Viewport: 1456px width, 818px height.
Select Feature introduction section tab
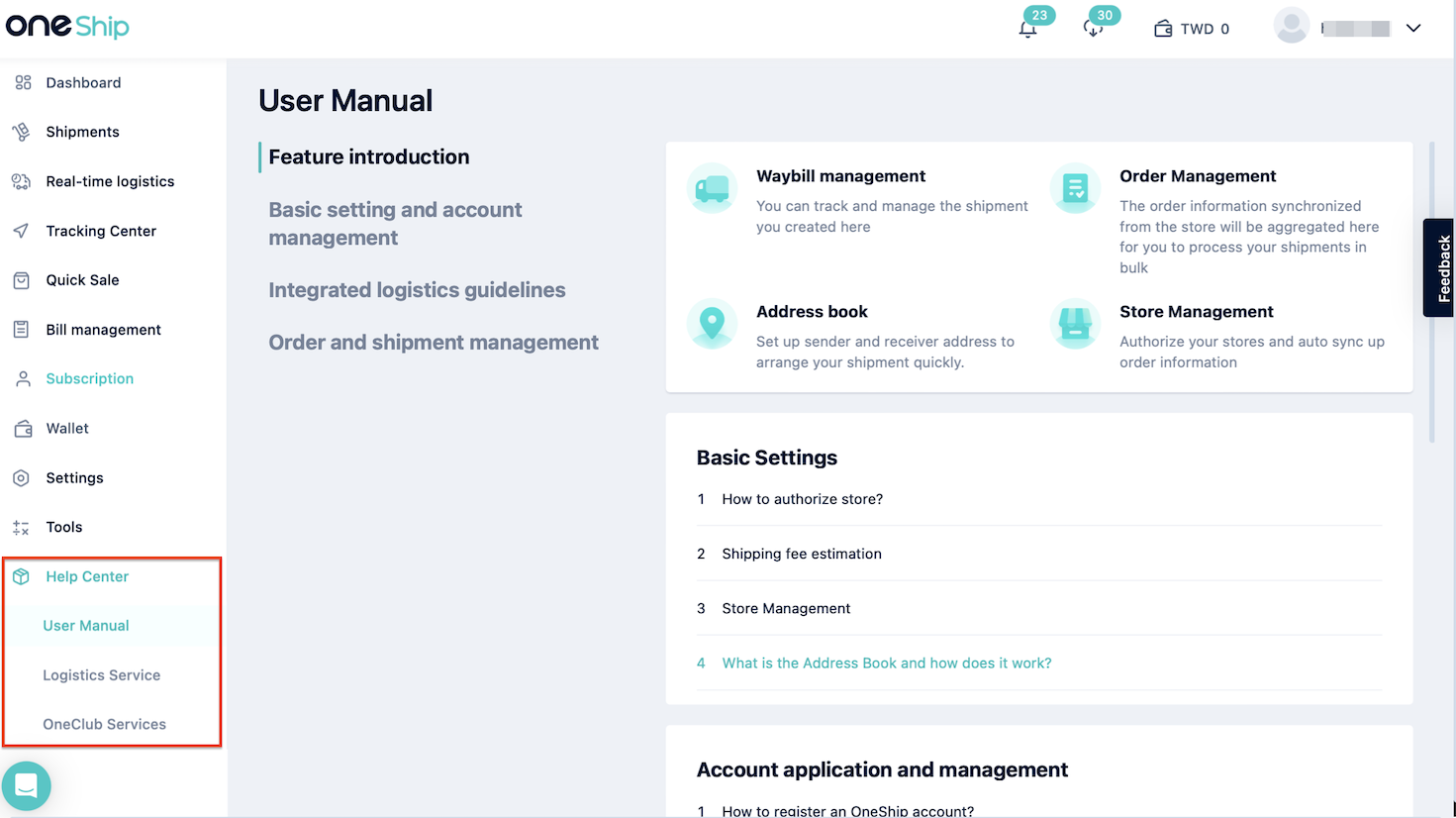click(369, 156)
